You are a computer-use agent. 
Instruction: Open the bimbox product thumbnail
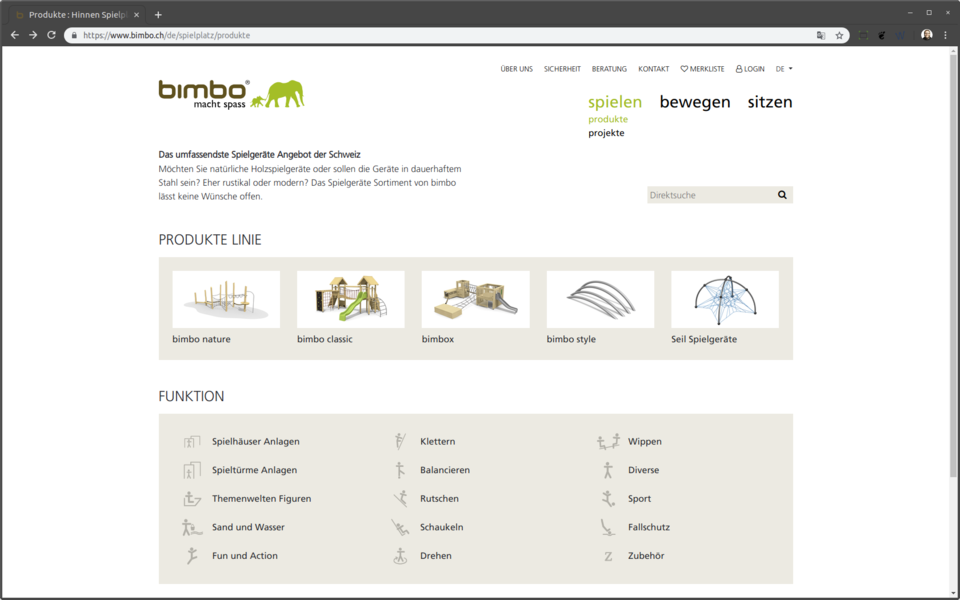click(x=476, y=299)
